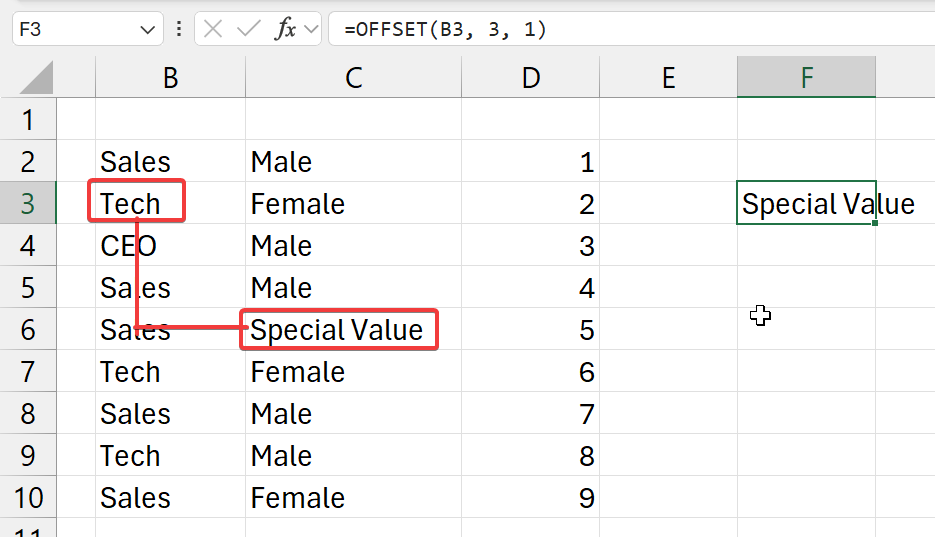This screenshot has height=537, width=935.
Task: Select column B header
Action: coord(170,78)
